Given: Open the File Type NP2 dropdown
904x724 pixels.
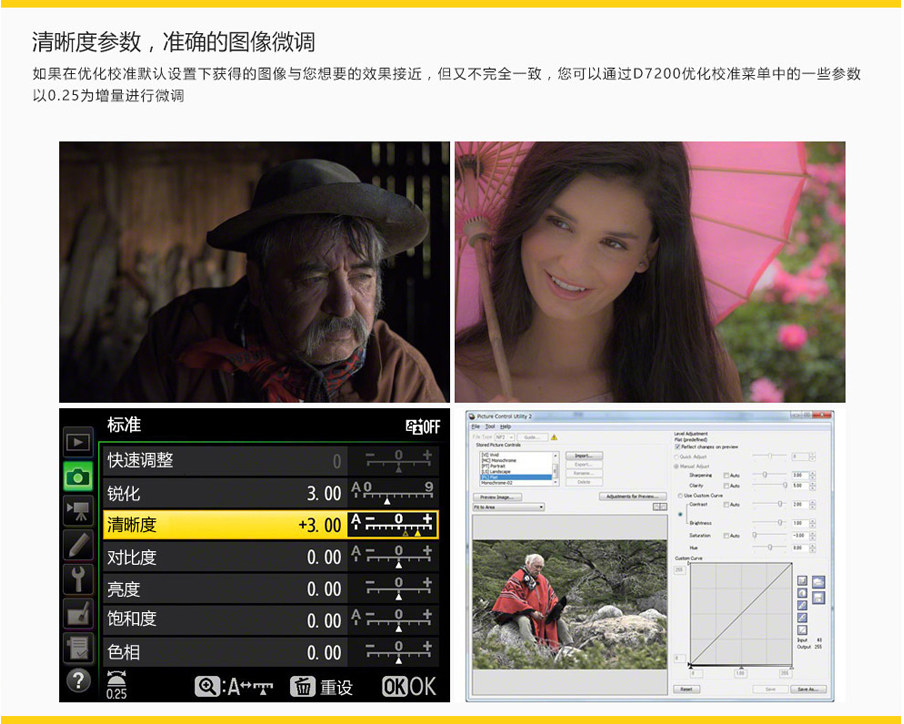Looking at the screenshot, I should (x=504, y=438).
